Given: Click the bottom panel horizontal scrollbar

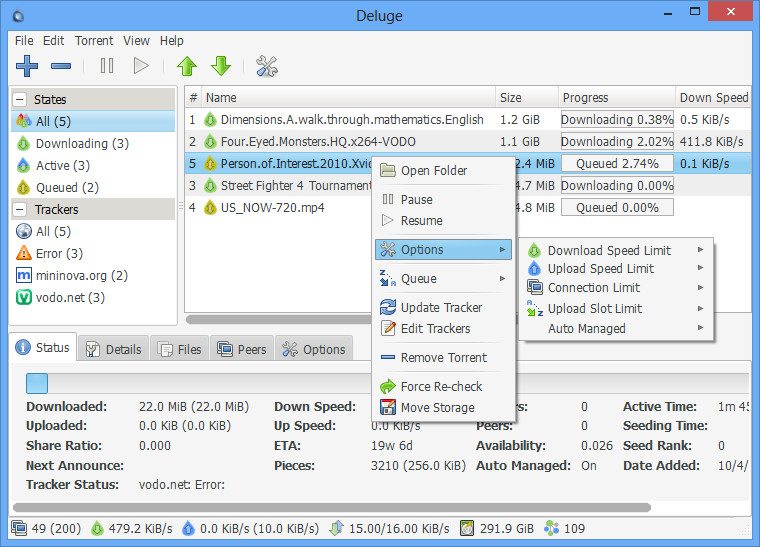Looking at the screenshot, I should 332,507.
